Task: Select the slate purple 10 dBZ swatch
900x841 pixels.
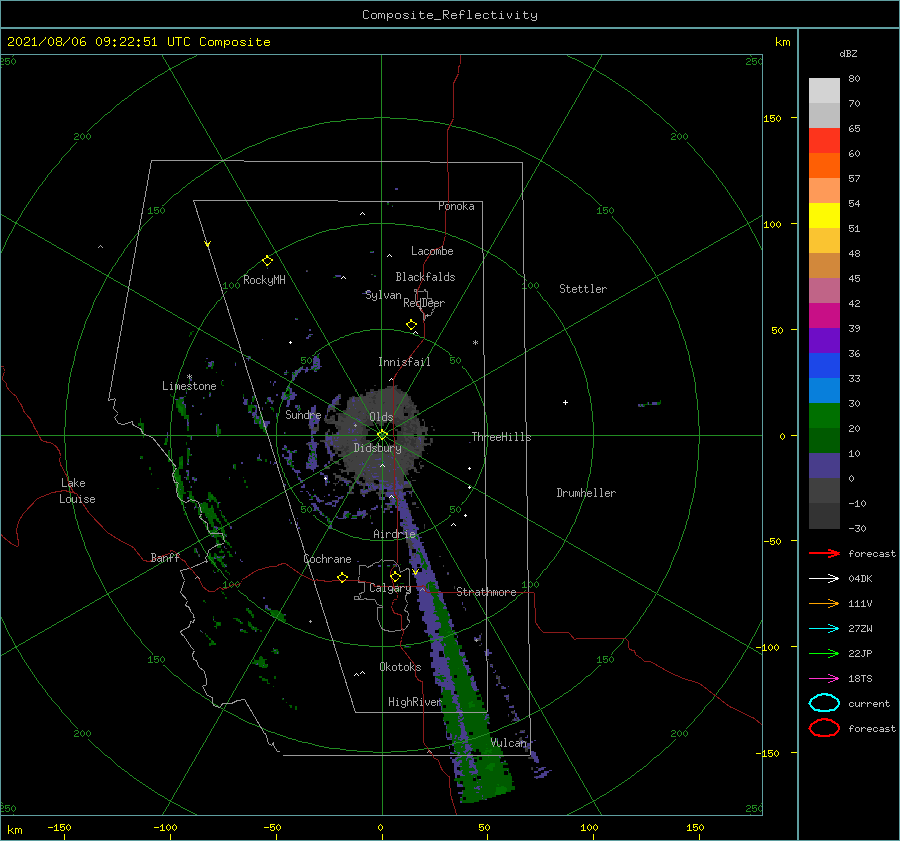Action: point(824,466)
